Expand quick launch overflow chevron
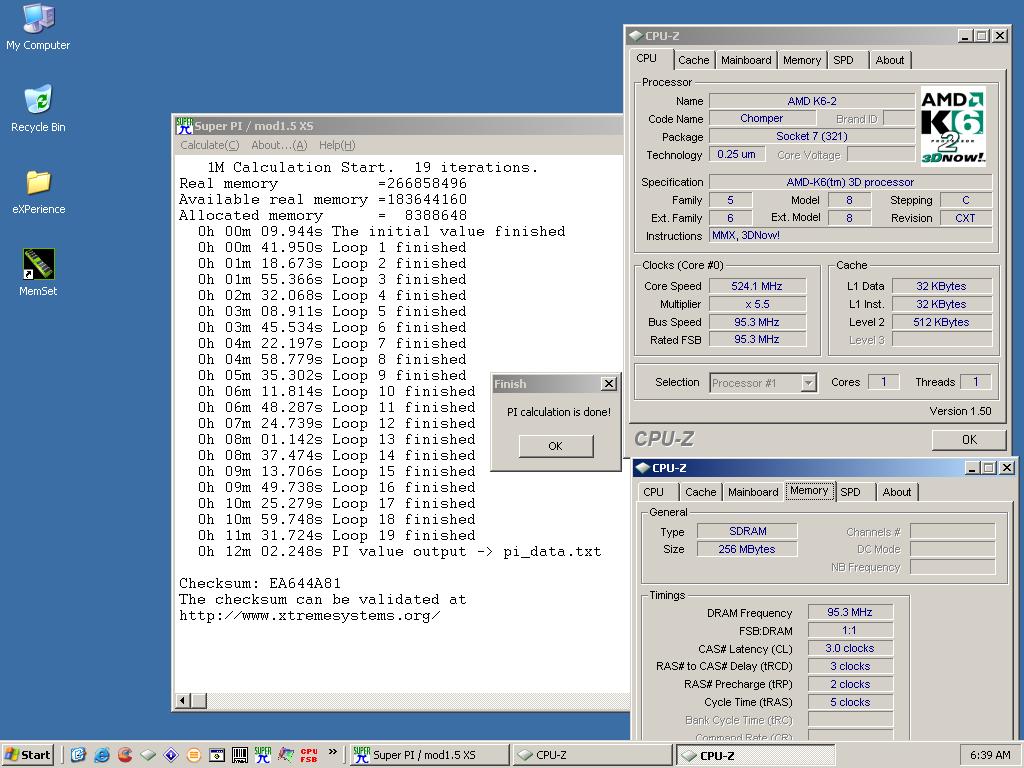This screenshot has width=1024, height=768. tap(332, 752)
